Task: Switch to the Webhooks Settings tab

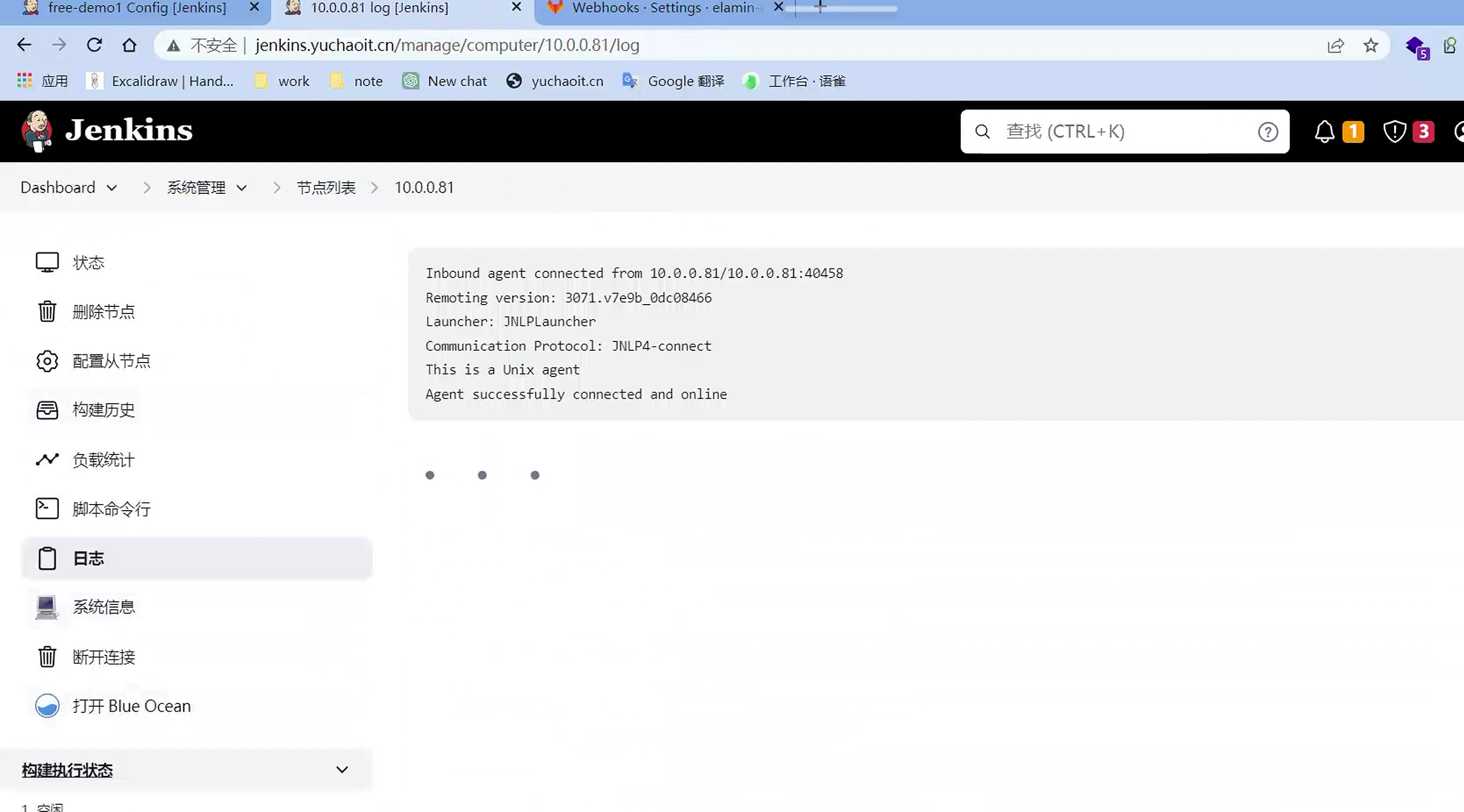Action: [x=662, y=8]
